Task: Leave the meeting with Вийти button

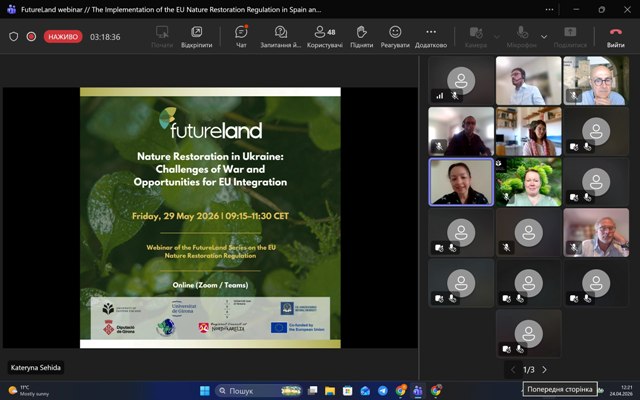Action: point(616,36)
